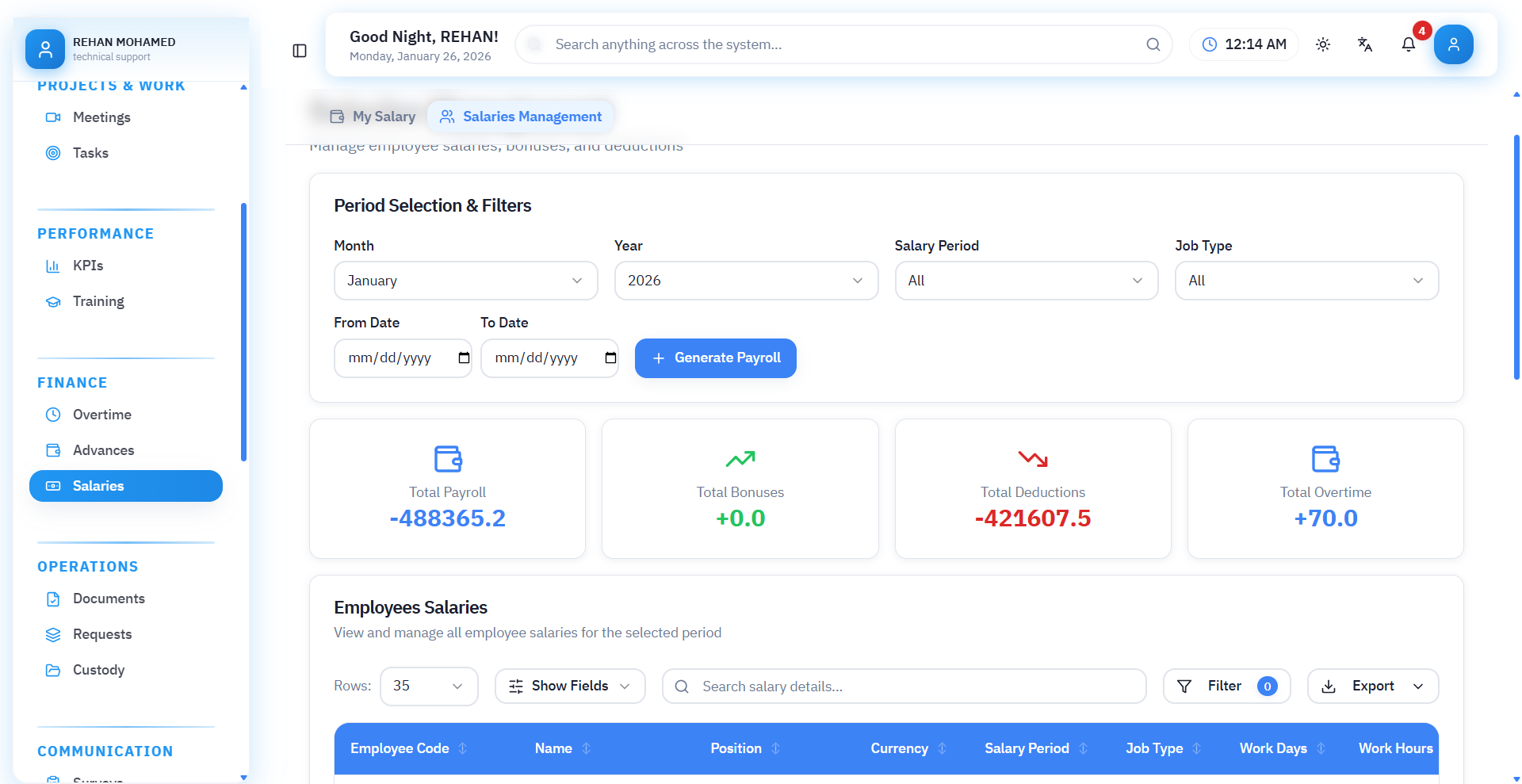The width and height of the screenshot is (1522, 784).
Task: Toggle light/dark theme sun icon
Action: (1322, 45)
